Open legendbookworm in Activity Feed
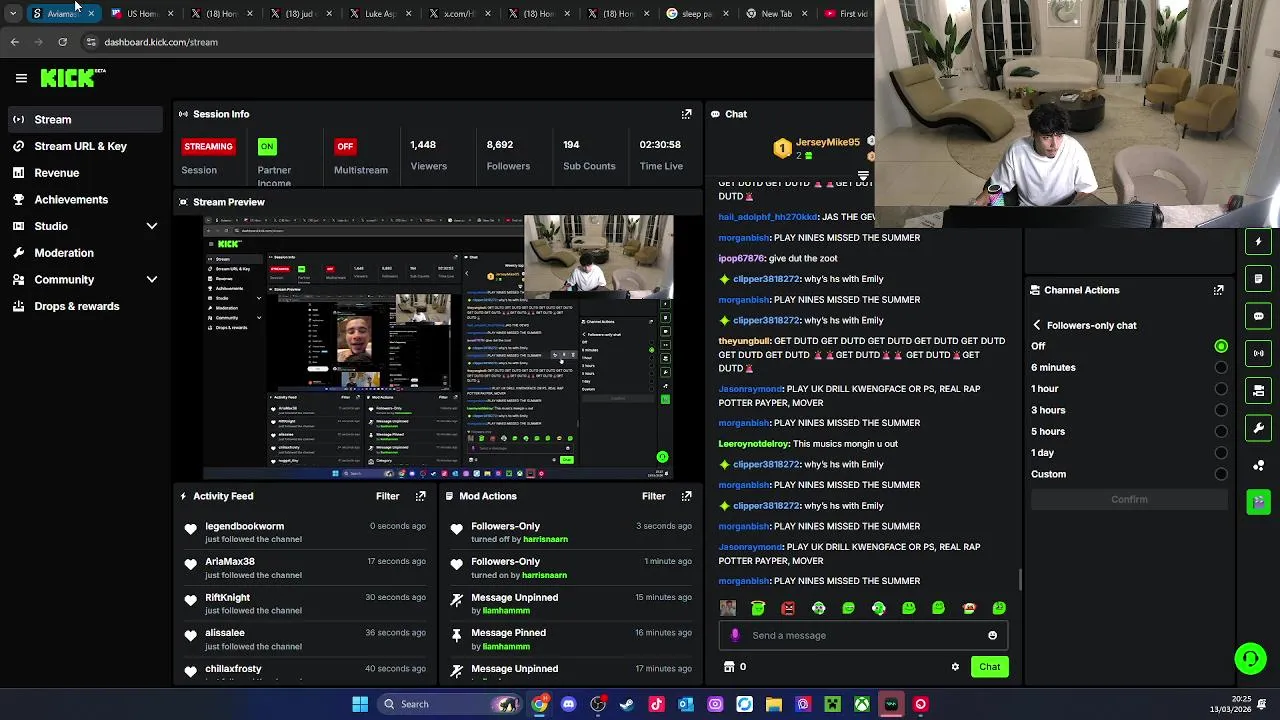 click(x=244, y=526)
